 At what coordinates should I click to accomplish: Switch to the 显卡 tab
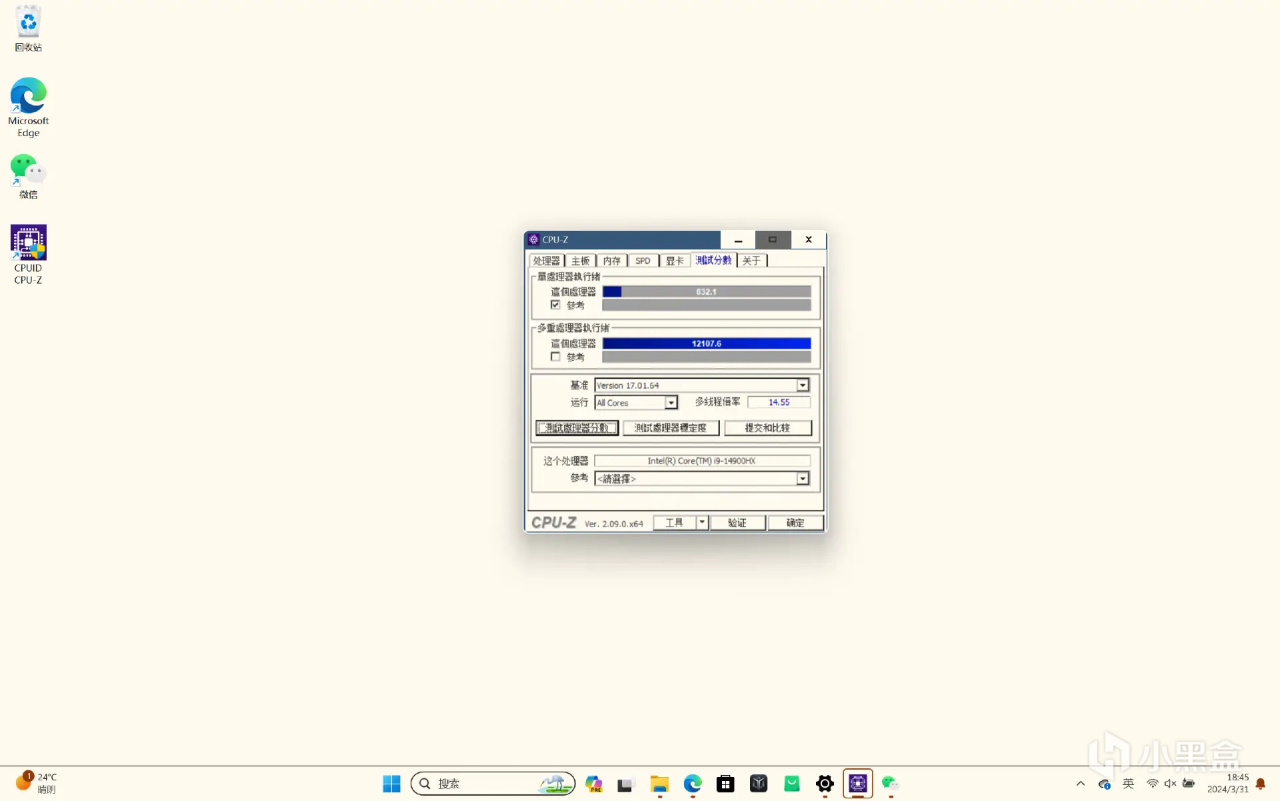point(675,261)
